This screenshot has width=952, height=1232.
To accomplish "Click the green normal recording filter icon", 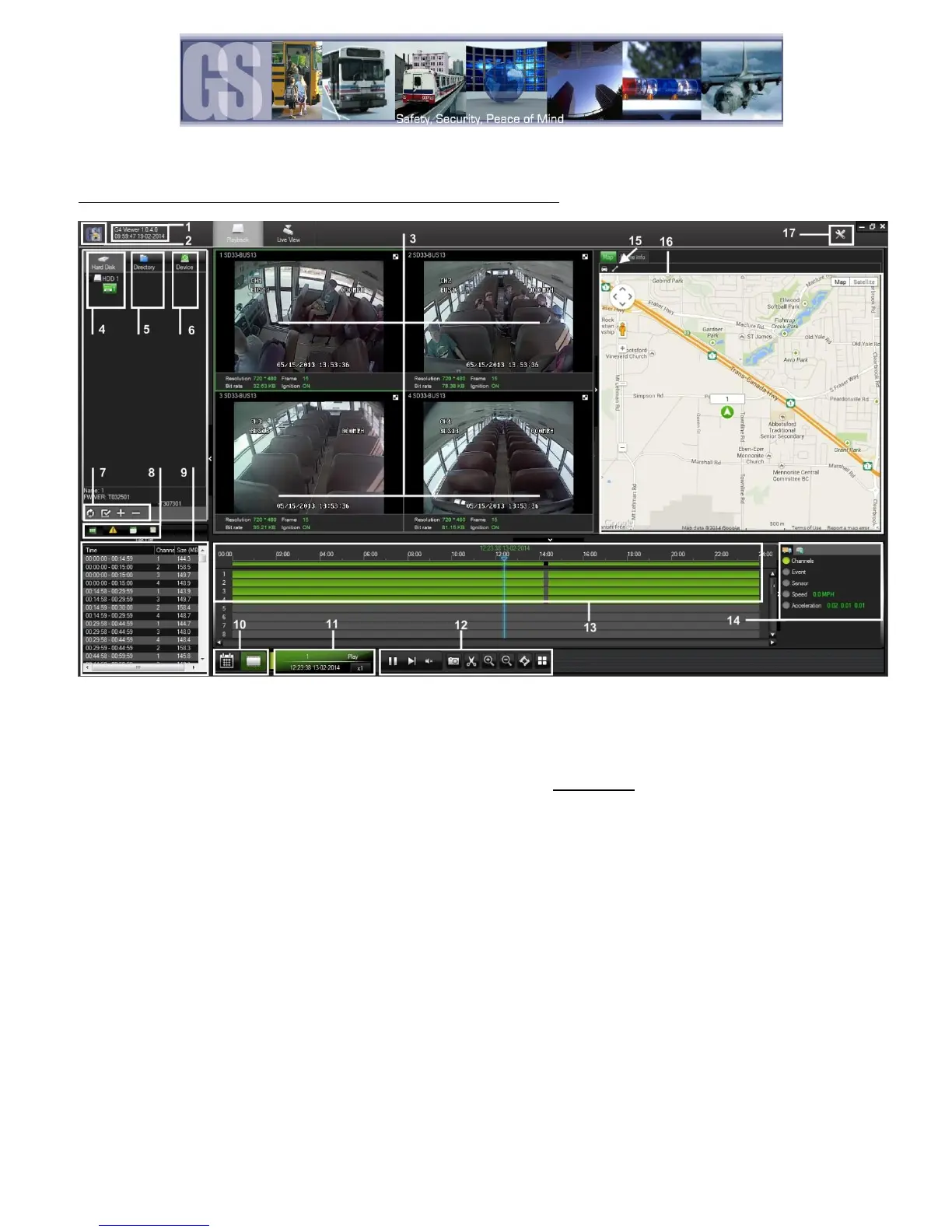I will coord(93,530).
